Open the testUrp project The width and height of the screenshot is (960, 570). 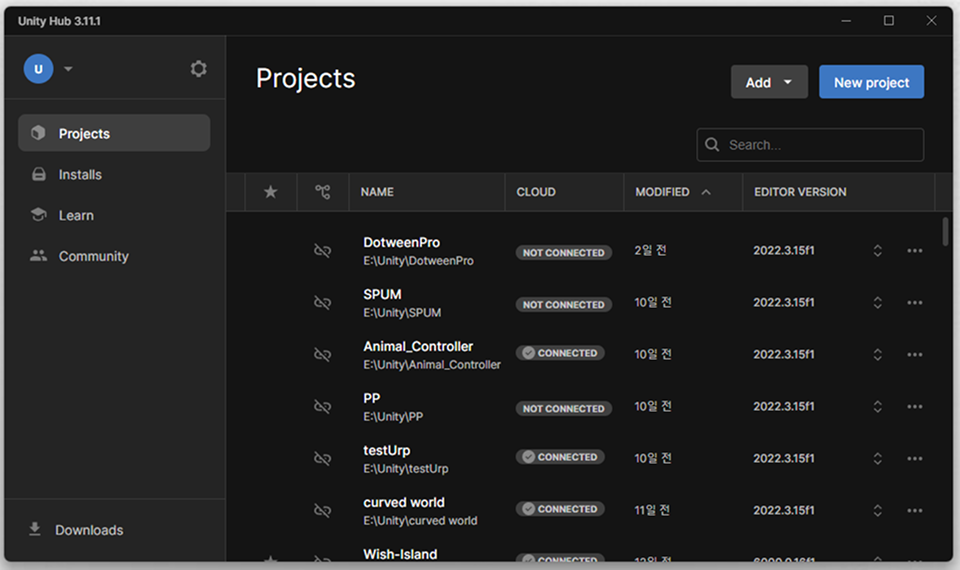tap(387, 451)
